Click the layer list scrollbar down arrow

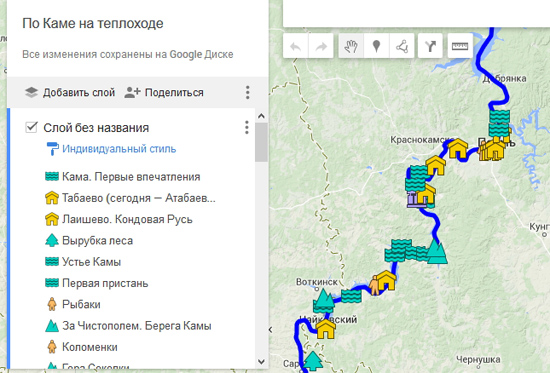(x=261, y=361)
